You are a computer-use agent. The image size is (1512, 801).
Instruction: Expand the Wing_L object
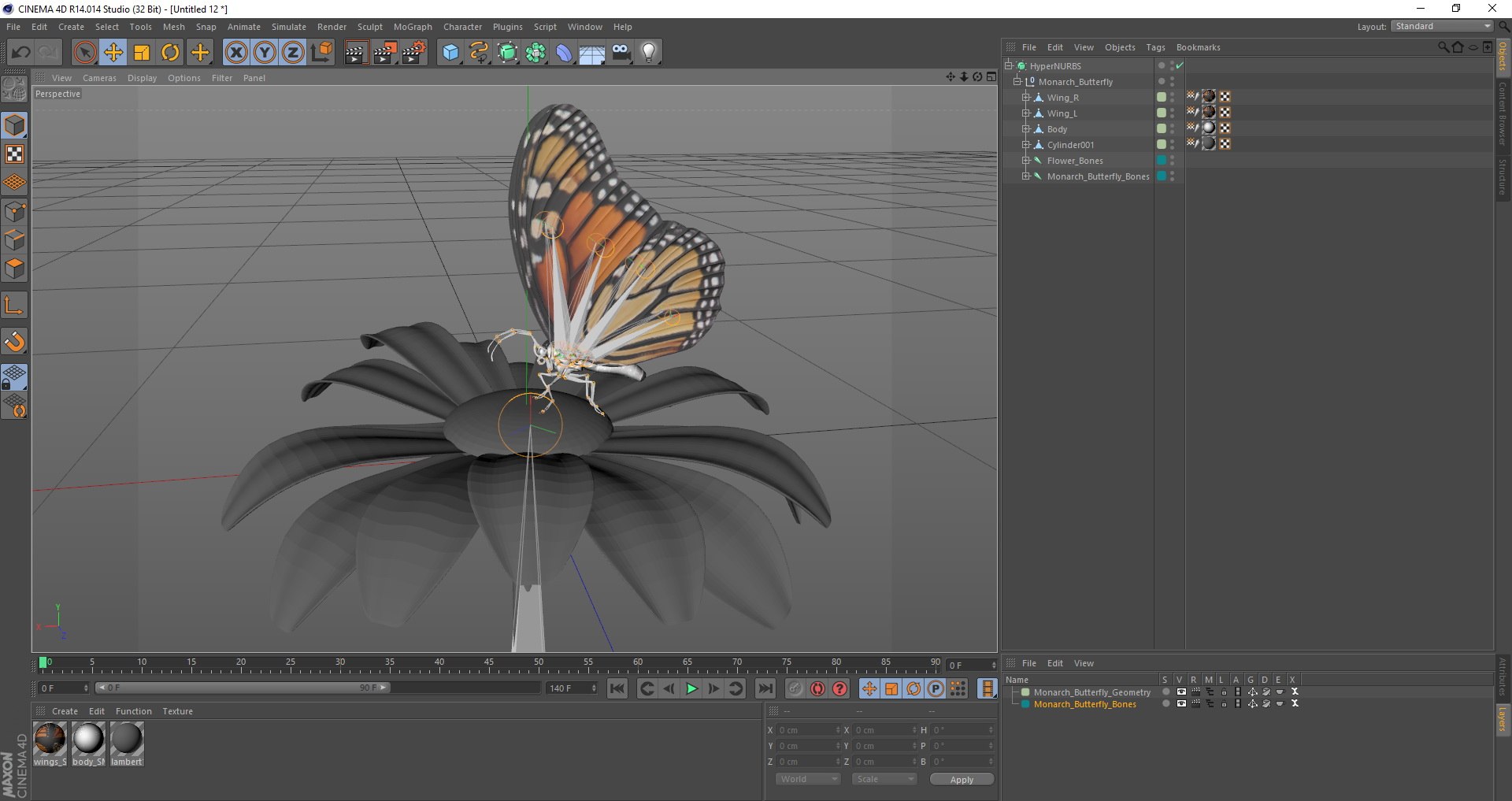(x=1026, y=113)
